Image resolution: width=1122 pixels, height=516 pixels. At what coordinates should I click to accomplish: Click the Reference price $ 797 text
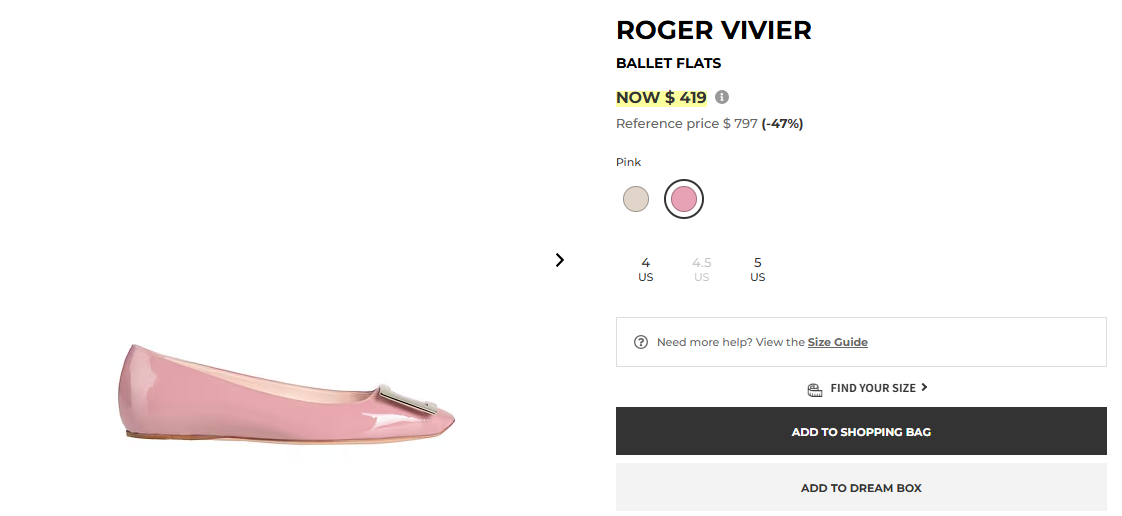tap(686, 124)
